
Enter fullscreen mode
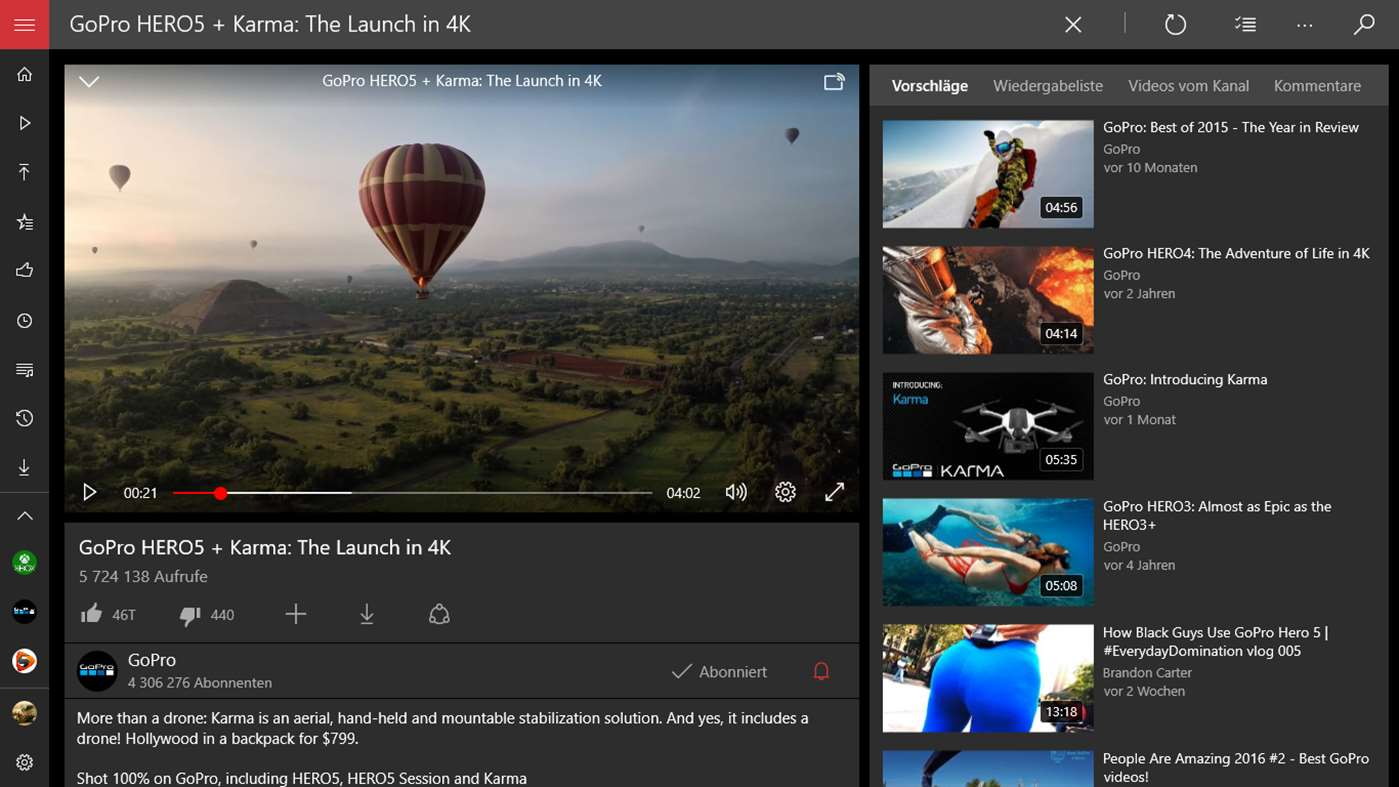click(x=834, y=492)
